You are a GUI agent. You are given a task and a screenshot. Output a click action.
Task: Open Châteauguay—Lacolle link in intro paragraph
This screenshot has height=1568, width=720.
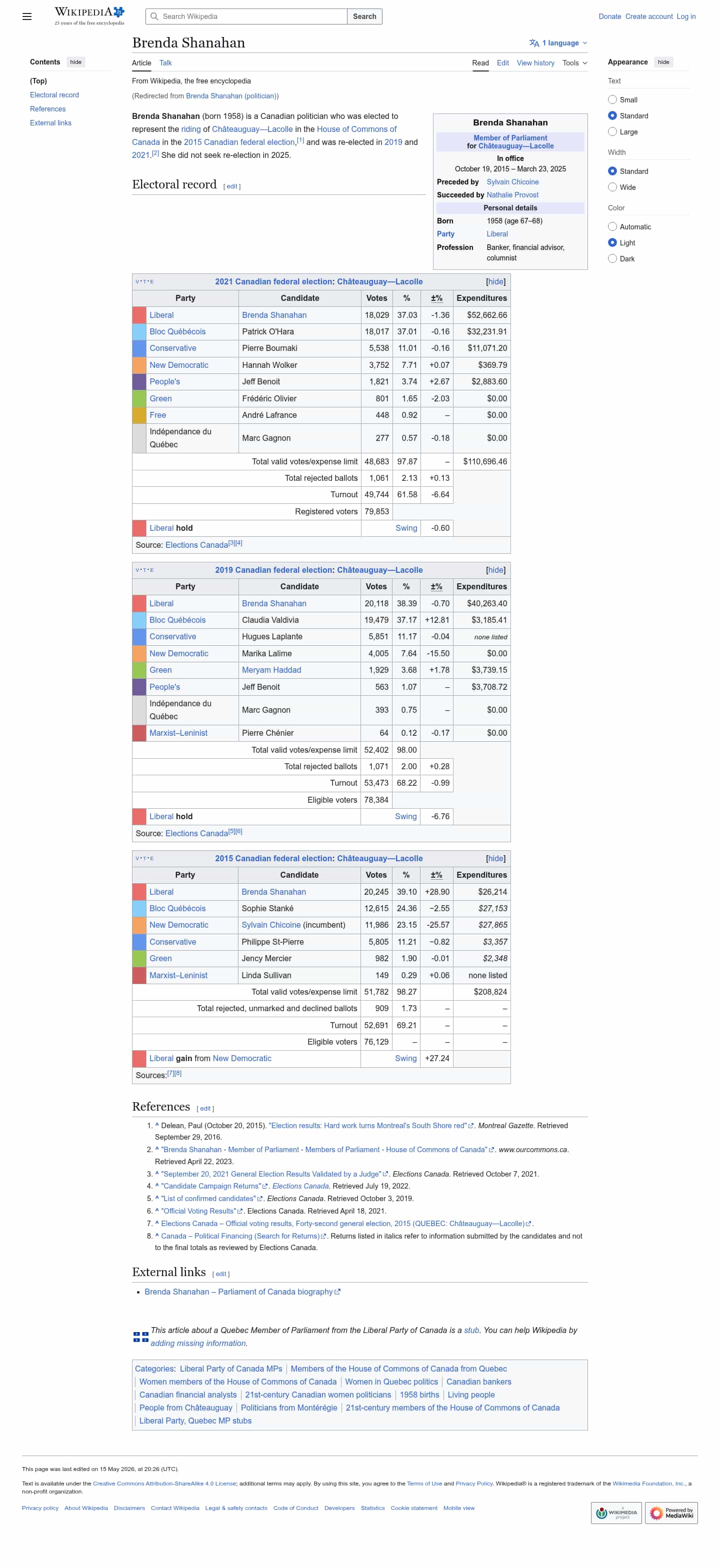coord(252,129)
